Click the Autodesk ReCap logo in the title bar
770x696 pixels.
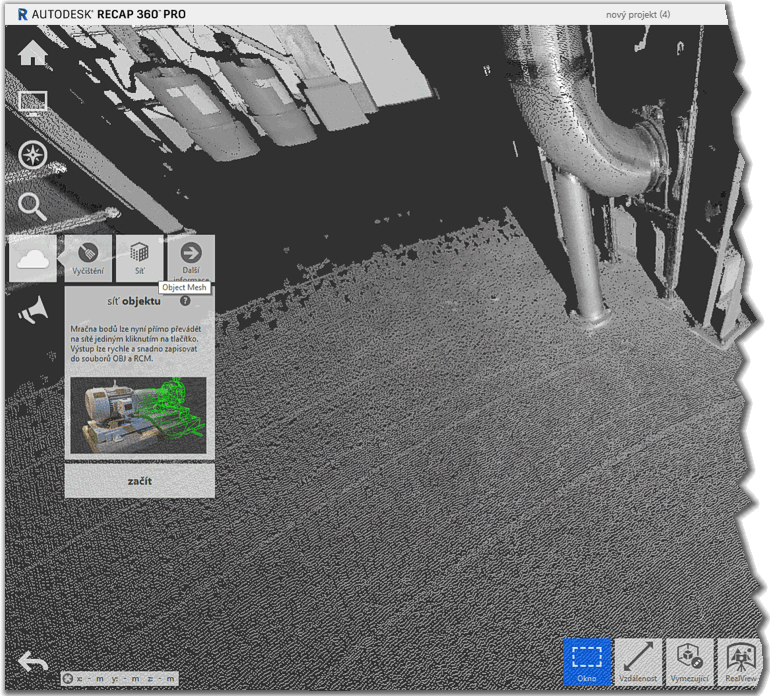(22, 14)
